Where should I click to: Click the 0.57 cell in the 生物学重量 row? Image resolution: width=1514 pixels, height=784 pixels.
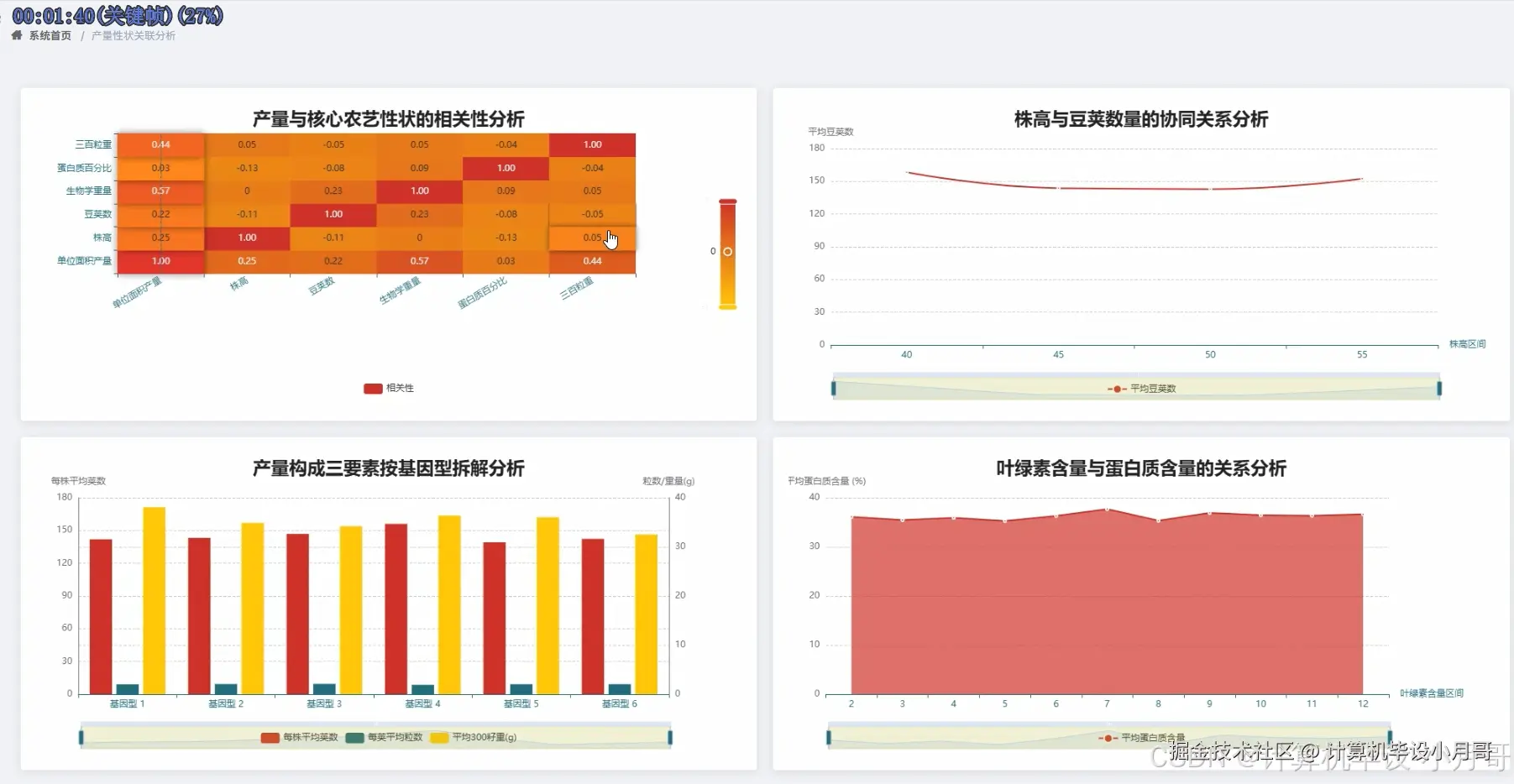pos(160,191)
